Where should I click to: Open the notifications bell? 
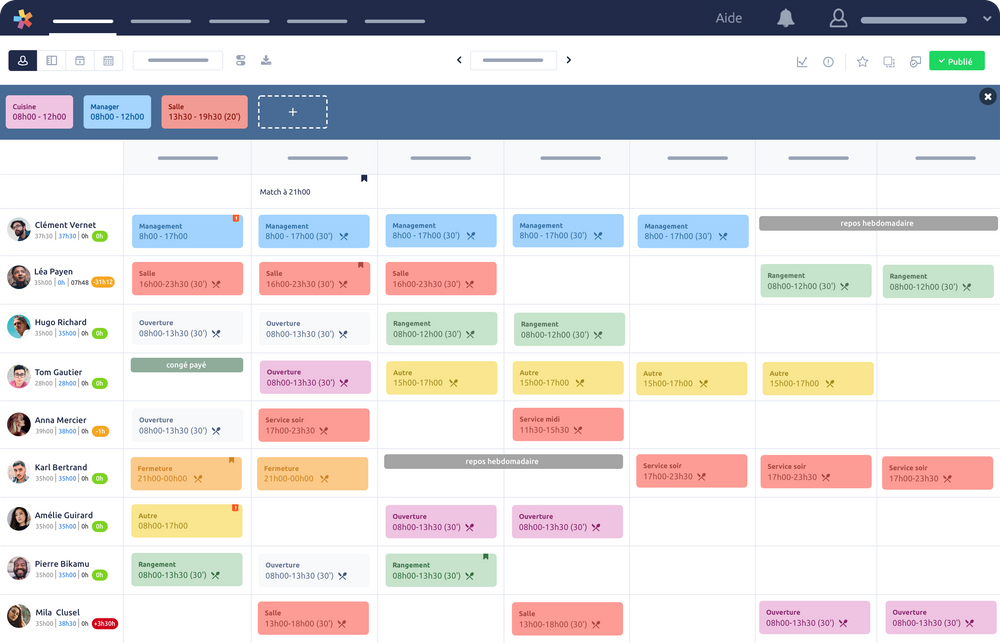tap(786, 18)
